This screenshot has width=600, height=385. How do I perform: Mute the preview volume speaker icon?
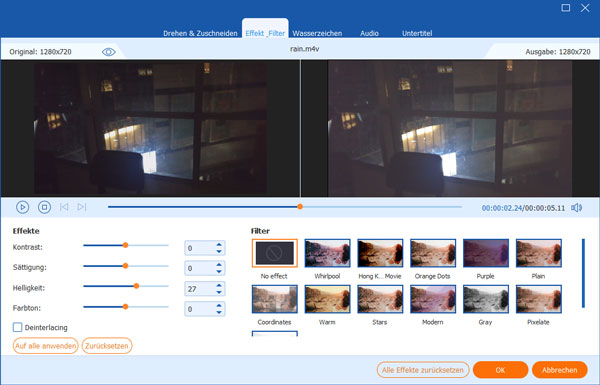[576, 208]
